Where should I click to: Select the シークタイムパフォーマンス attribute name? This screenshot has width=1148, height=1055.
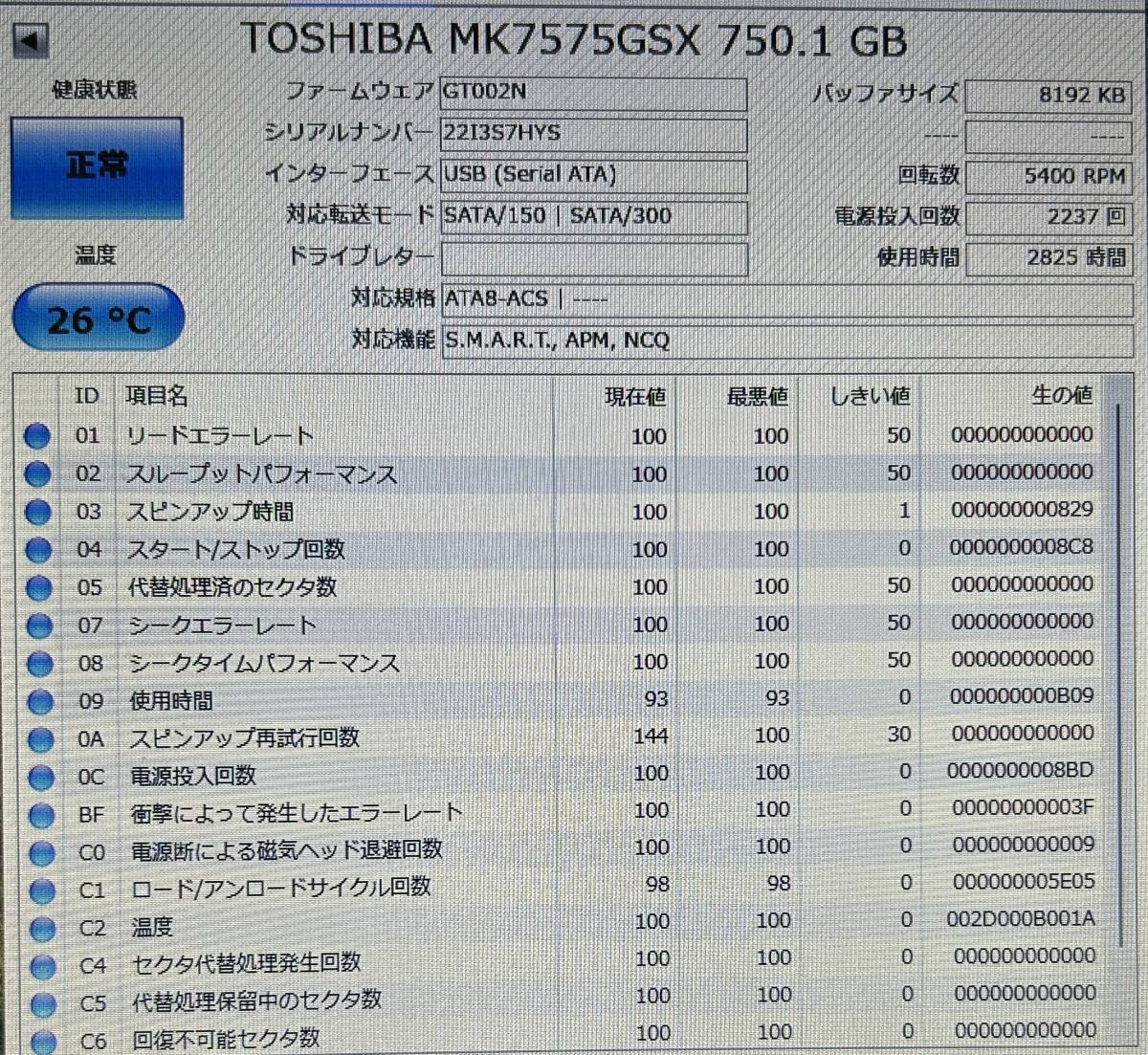point(265,663)
